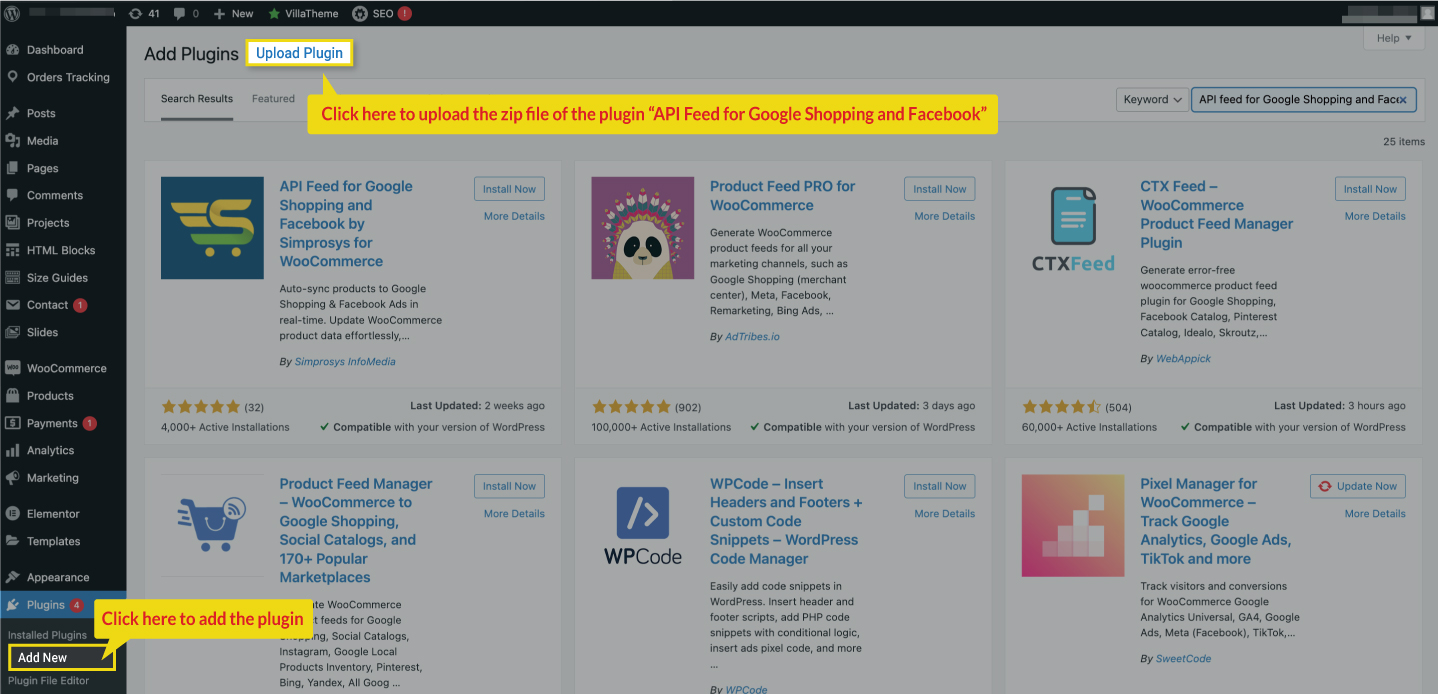Screen dimensions: 1438x694
Task: Click the WPCode logo thumbnail
Action: tap(643, 526)
